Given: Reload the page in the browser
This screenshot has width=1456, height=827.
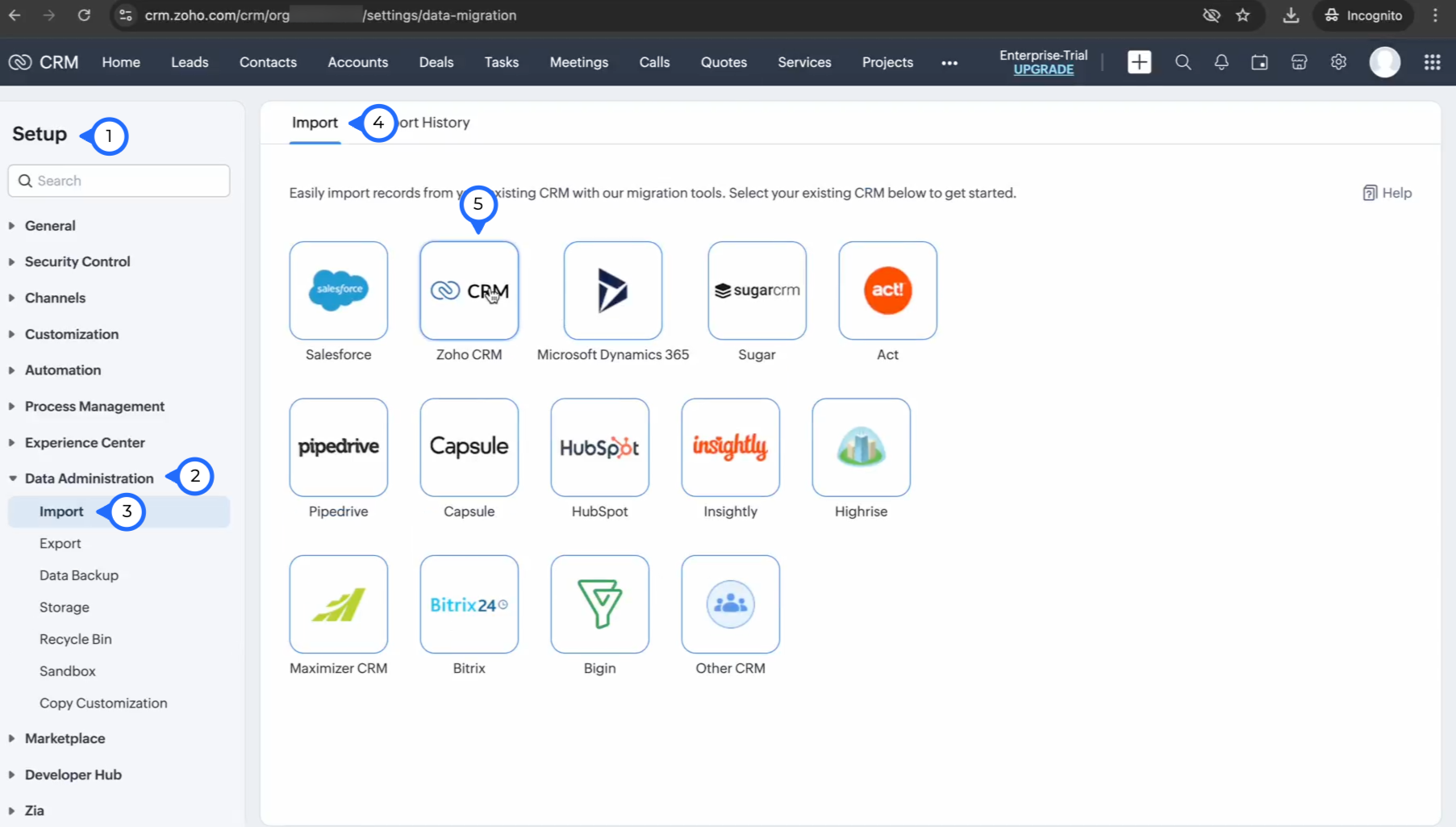Looking at the screenshot, I should pyautogui.click(x=84, y=15).
